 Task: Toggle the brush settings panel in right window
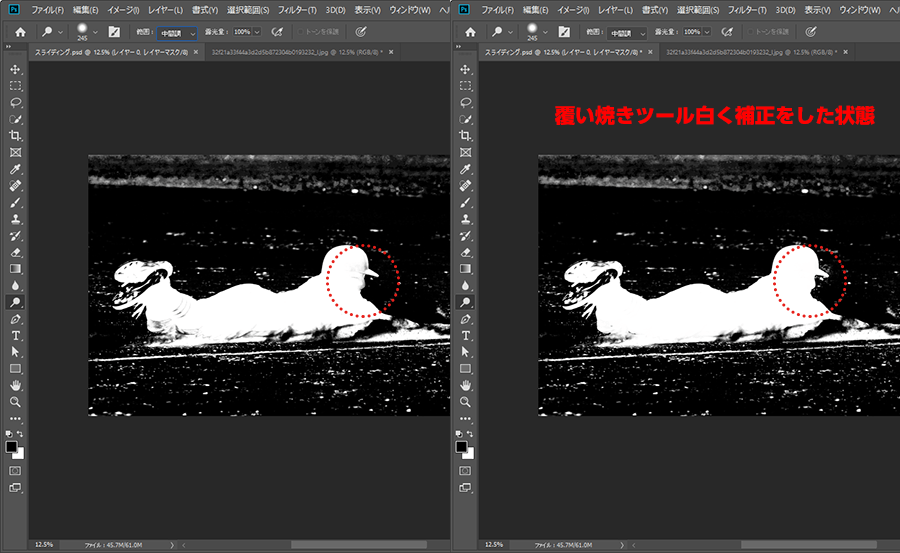(564, 32)
